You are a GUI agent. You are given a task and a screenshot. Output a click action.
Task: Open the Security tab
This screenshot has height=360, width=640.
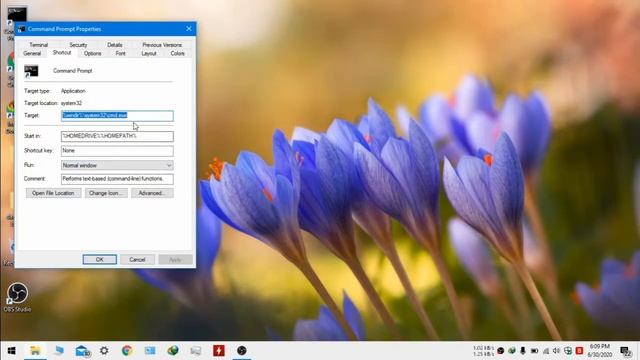click(x=78, y=45)
